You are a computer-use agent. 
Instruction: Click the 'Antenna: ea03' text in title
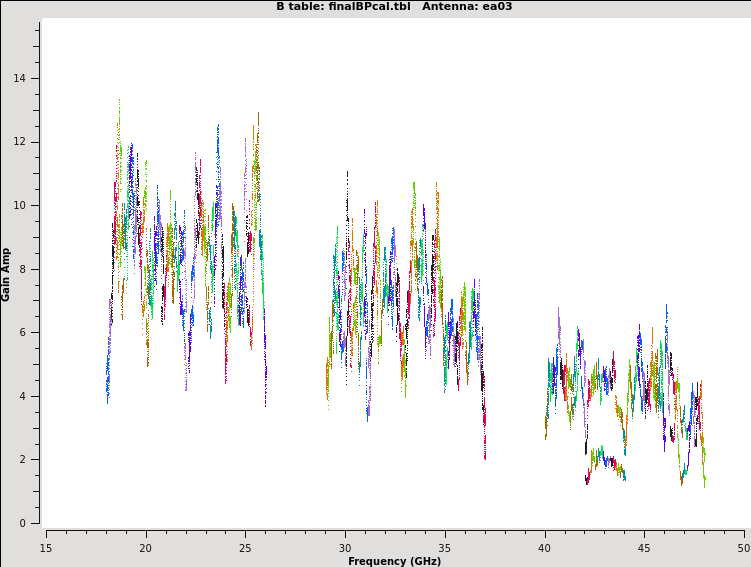click(467, 7)
